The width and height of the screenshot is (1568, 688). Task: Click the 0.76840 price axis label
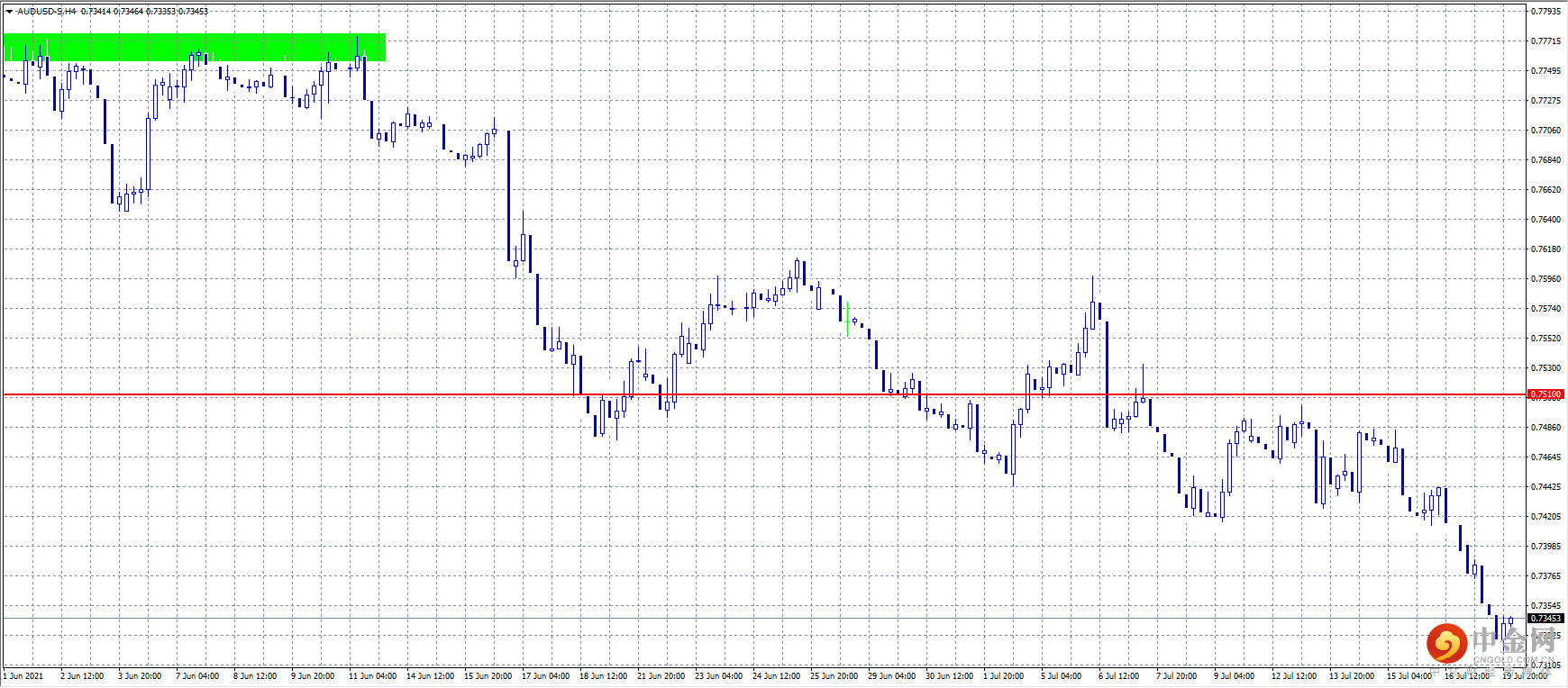tap(1546, 160)
